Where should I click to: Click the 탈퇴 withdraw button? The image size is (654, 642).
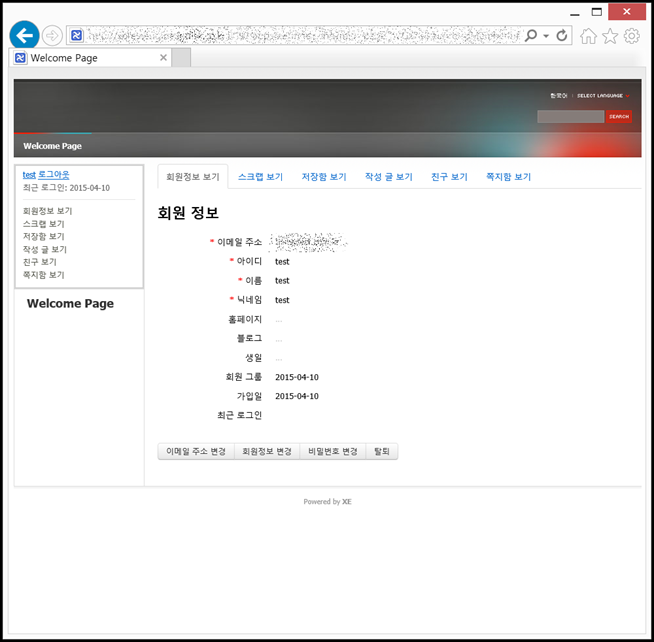(x=382, y=451)
